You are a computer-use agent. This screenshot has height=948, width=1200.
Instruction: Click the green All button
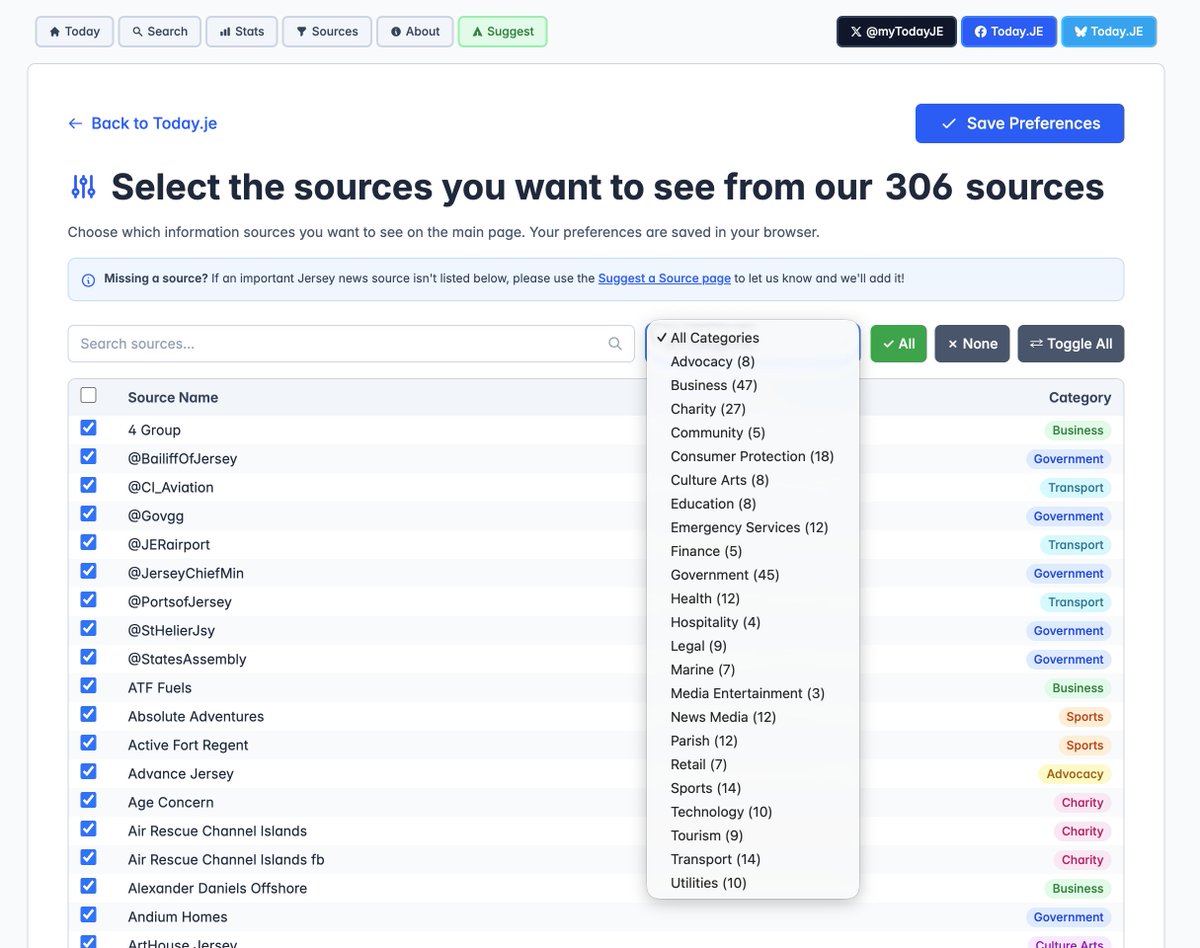898,343
